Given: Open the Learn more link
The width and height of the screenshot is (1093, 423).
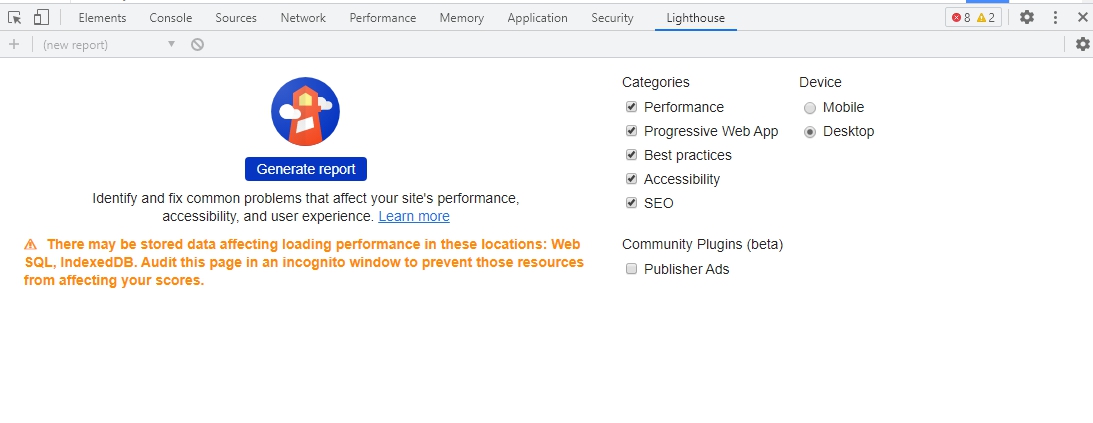Looking at the screenshot, I should pos(414,216).
